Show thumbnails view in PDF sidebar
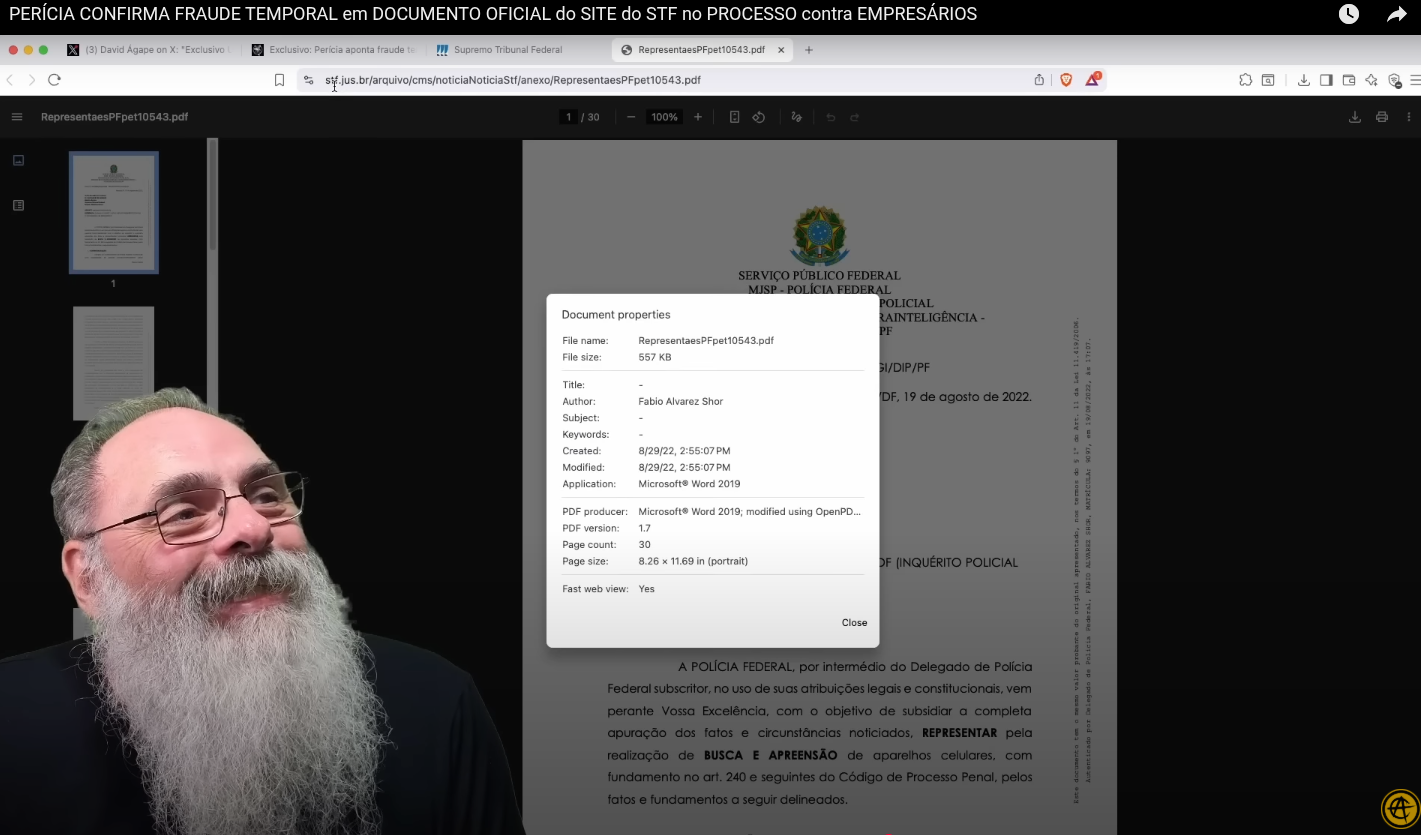The height and width of the screenshot is (835, 1421). (18, 160)
